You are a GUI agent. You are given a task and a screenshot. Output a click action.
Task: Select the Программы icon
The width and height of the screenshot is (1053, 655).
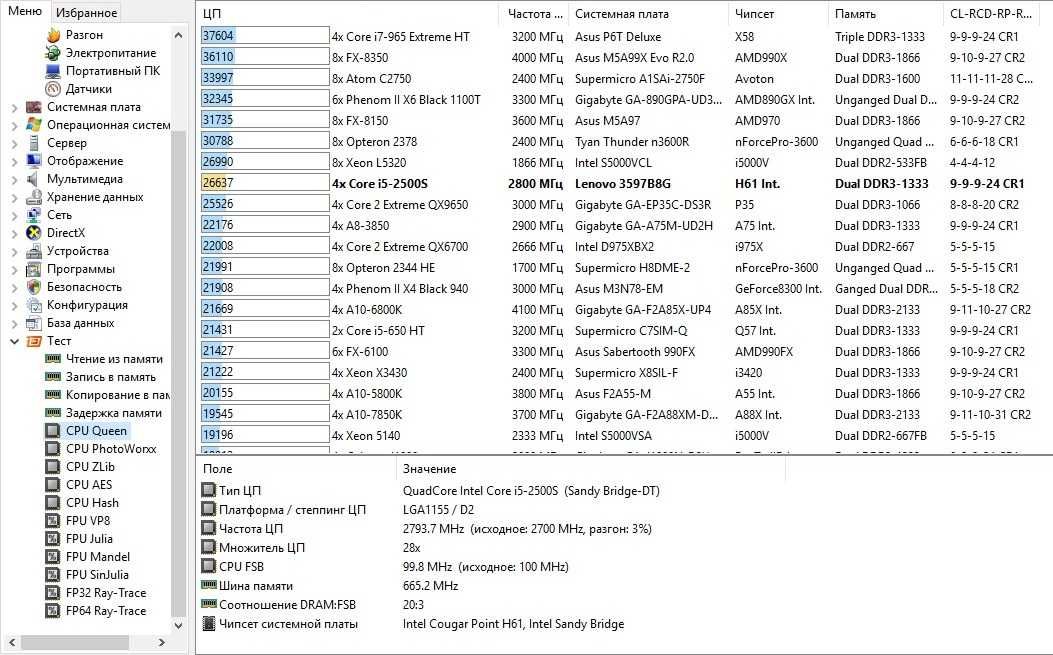[x=34, y=269]
